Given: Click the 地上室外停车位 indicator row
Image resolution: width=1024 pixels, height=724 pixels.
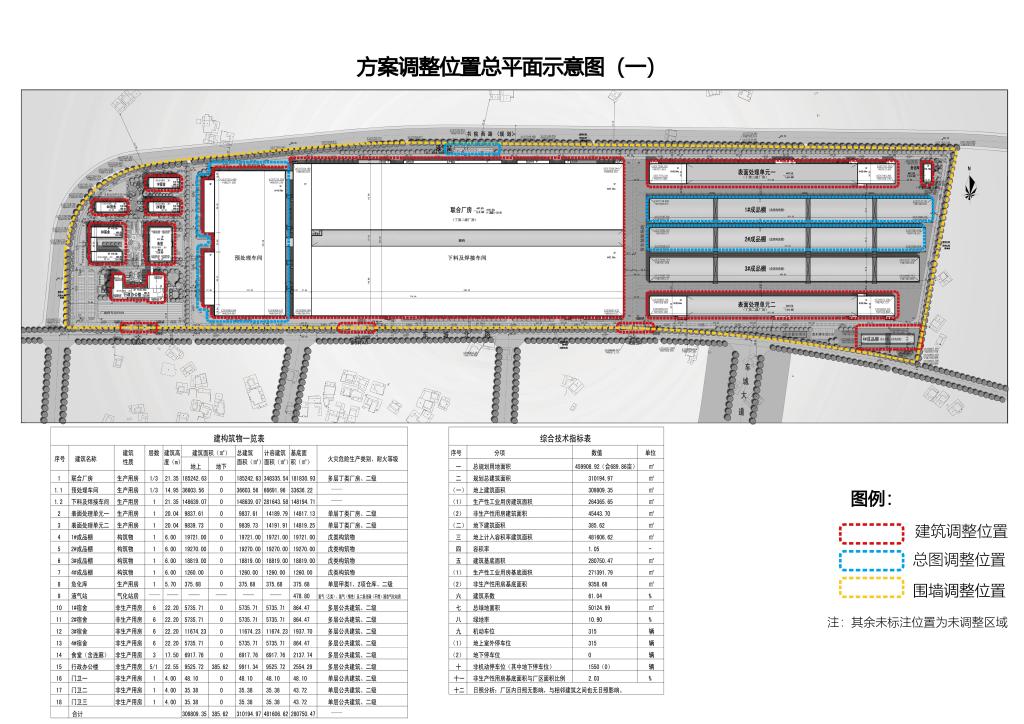Looking at the screenshot, I should (556, 643).
